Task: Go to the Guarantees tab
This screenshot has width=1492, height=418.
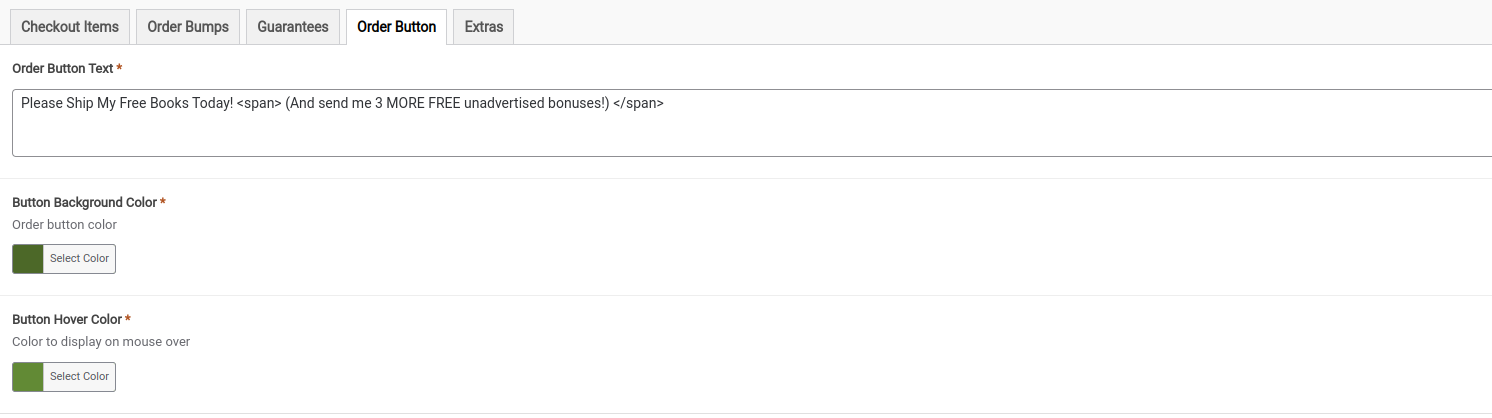Action: 293,27
